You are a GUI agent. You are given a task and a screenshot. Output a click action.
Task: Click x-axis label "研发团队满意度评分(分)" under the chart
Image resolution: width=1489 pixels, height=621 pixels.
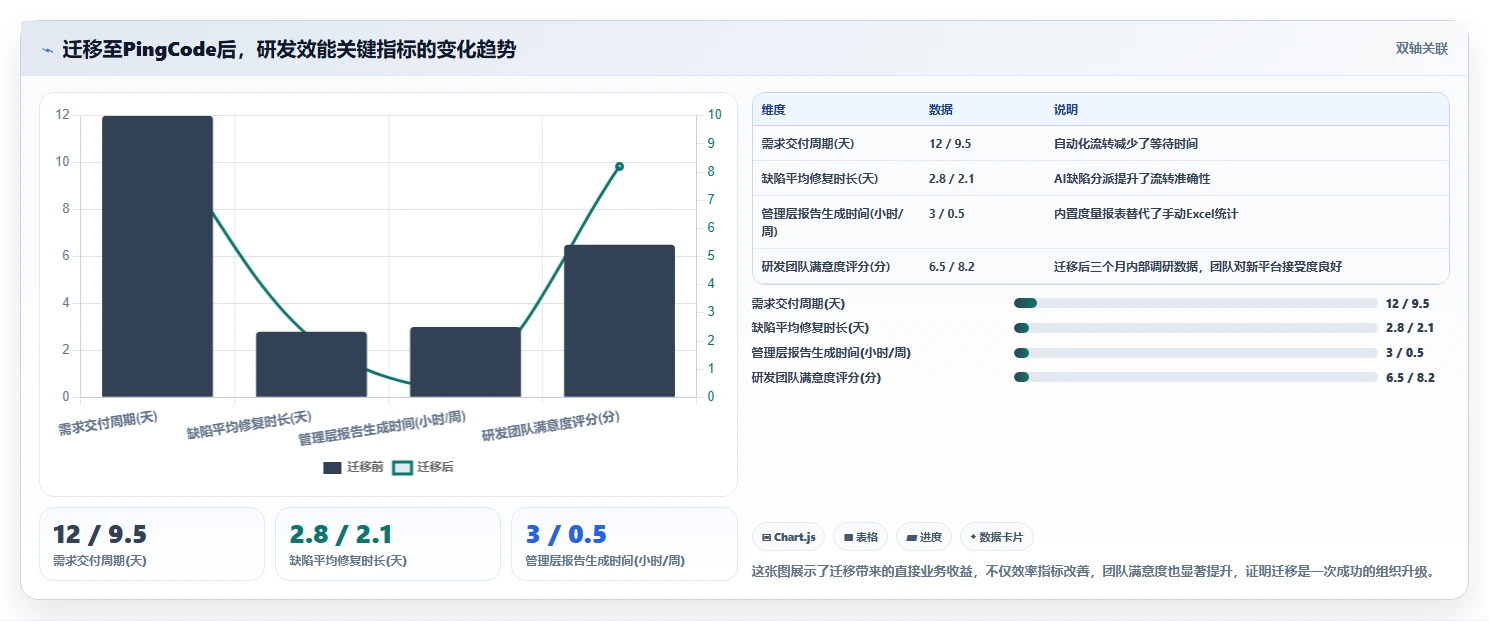point(551,426)
